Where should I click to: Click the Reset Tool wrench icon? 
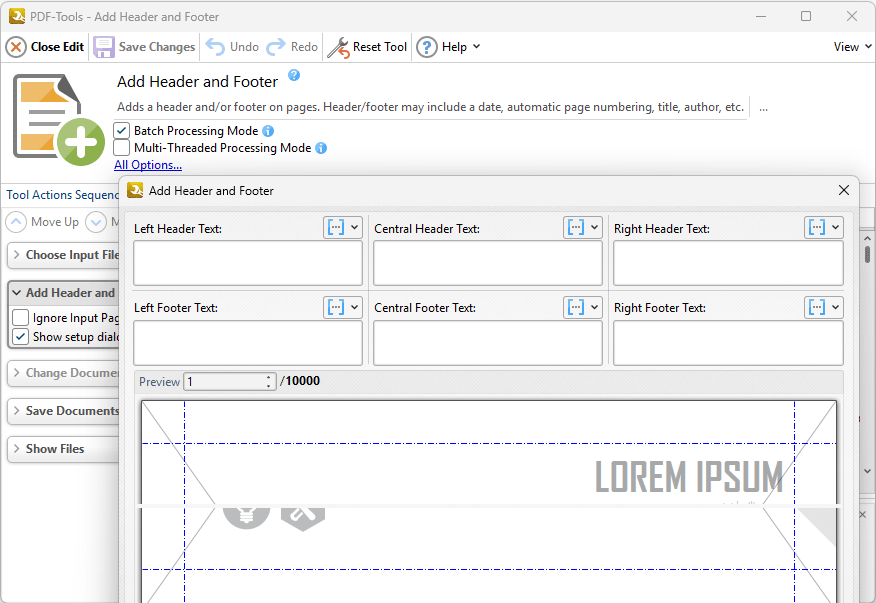(338, 47)
